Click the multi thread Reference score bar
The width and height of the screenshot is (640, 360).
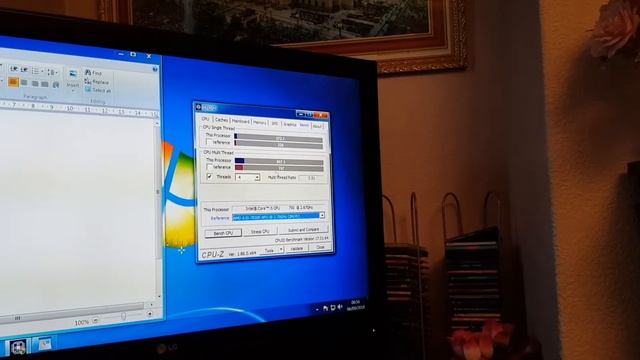point(280,168)
